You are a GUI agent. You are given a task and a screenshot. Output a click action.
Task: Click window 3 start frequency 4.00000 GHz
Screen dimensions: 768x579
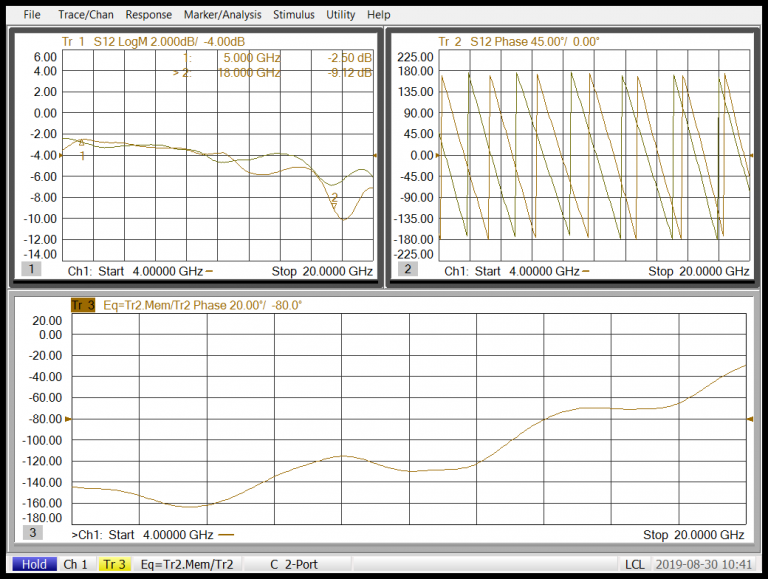(178, 535)
